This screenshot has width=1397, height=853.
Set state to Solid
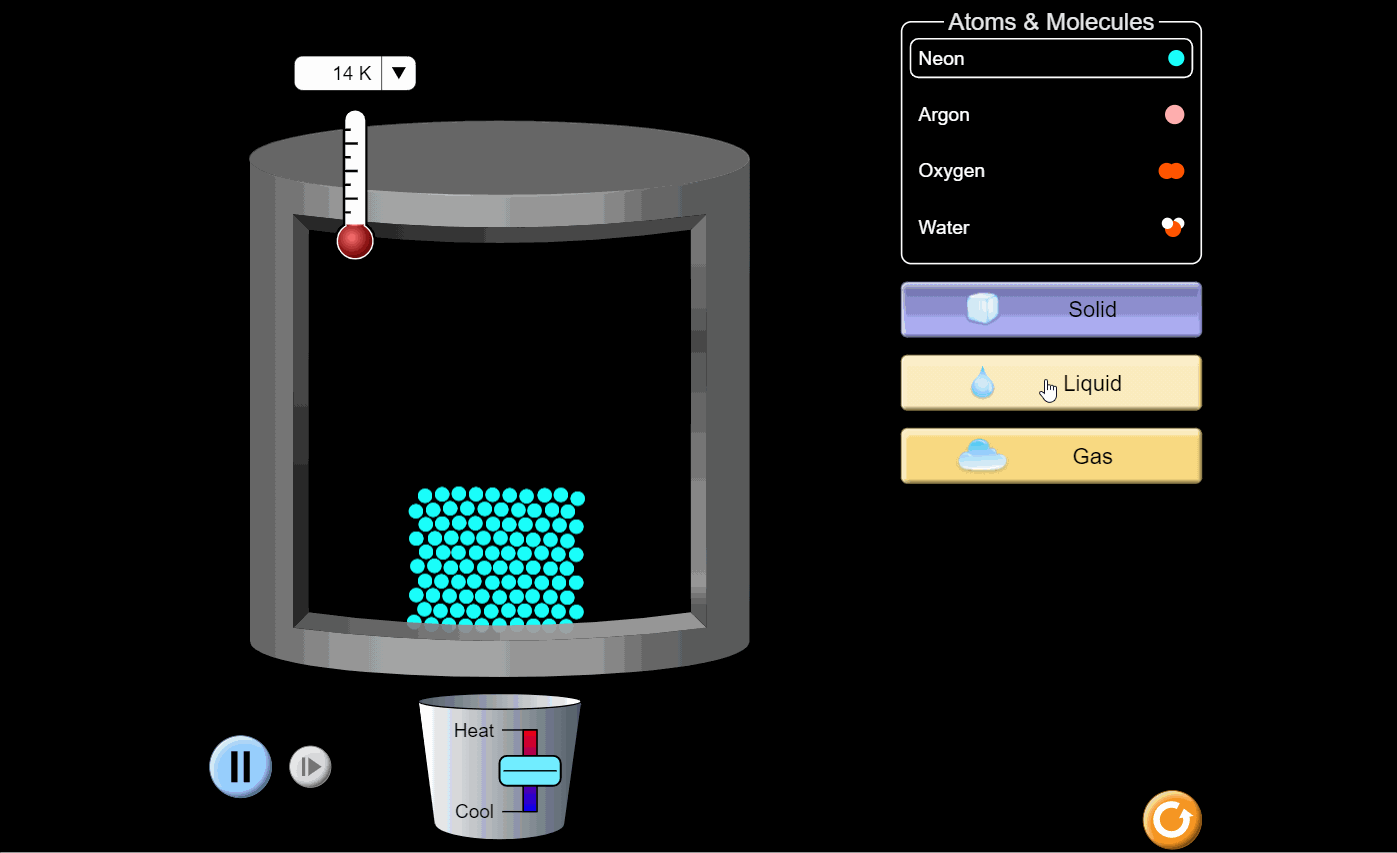pos(1051,310)
